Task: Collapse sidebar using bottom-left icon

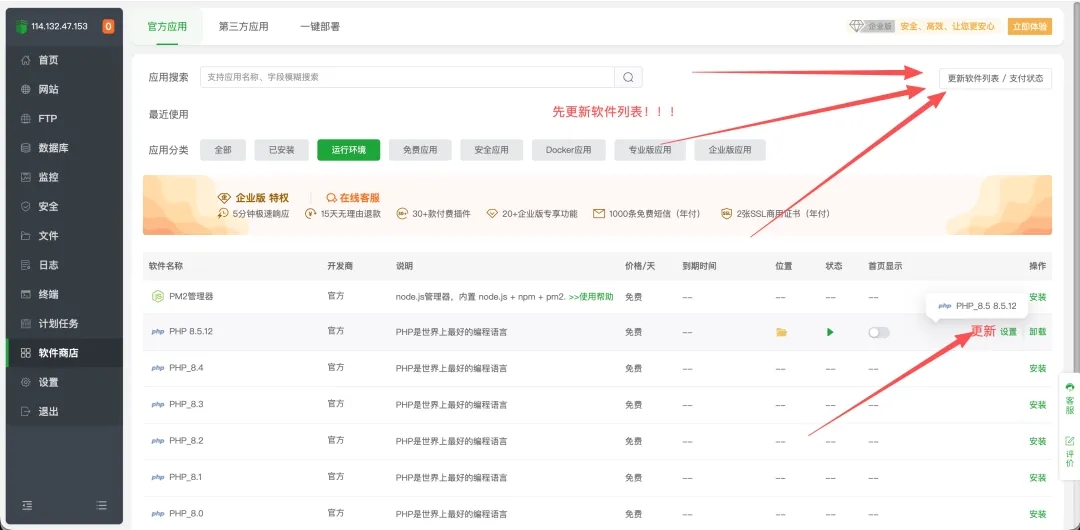Action: click(x=27, y=505)
